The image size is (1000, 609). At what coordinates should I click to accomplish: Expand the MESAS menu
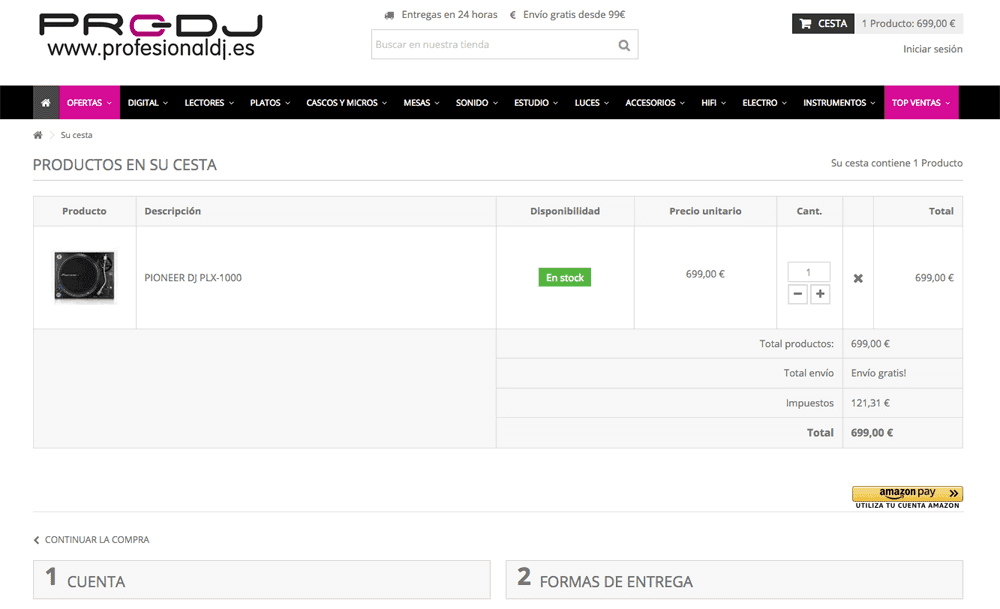pyautogui.click(x=421, y=103)
